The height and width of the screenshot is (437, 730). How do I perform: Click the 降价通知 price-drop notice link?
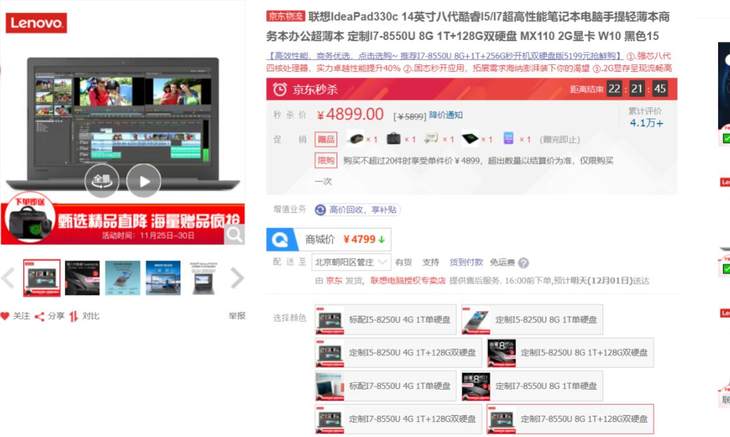pyautogui.click(x=446, y=115)
